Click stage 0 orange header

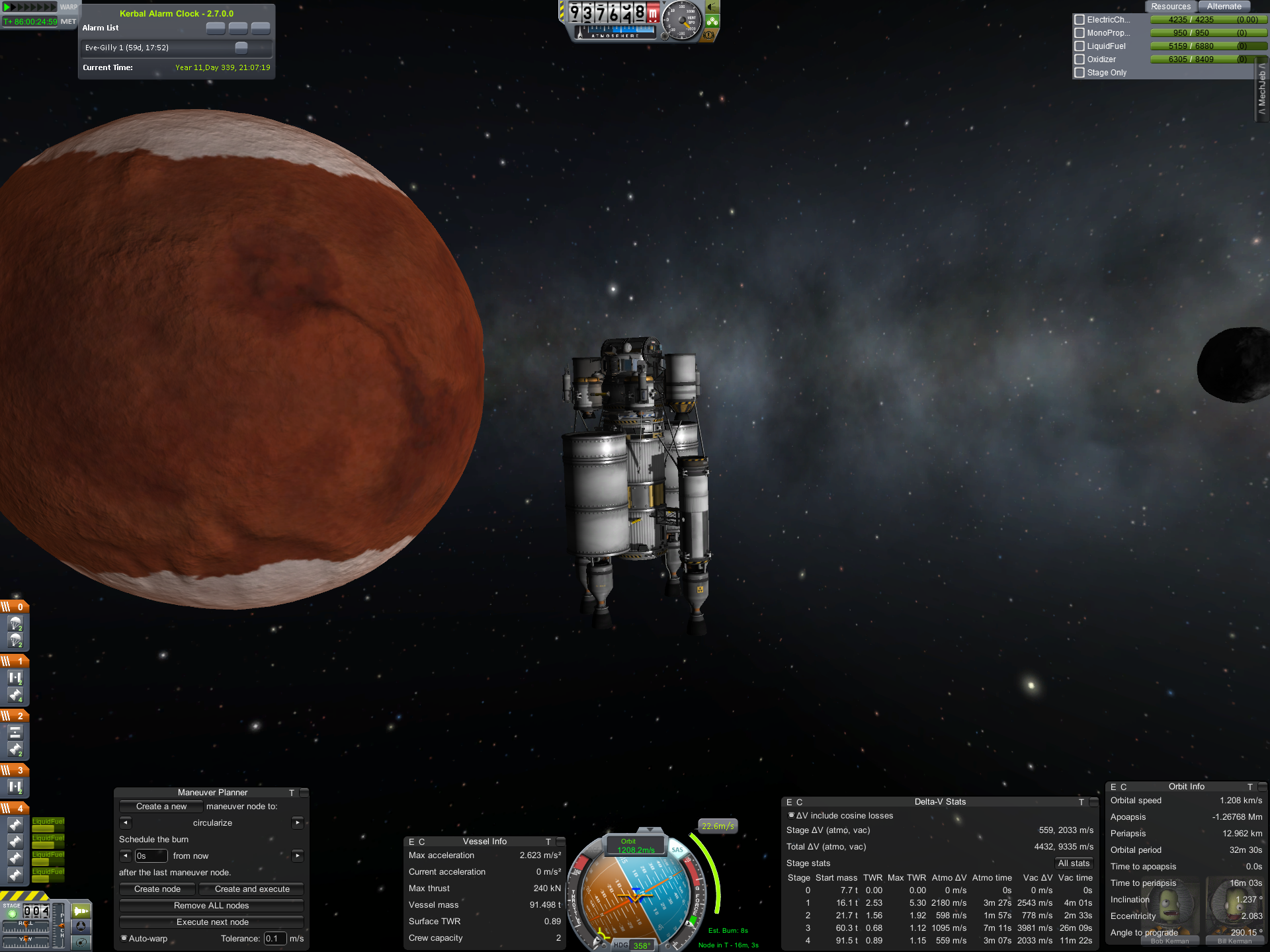pos(15,607)
